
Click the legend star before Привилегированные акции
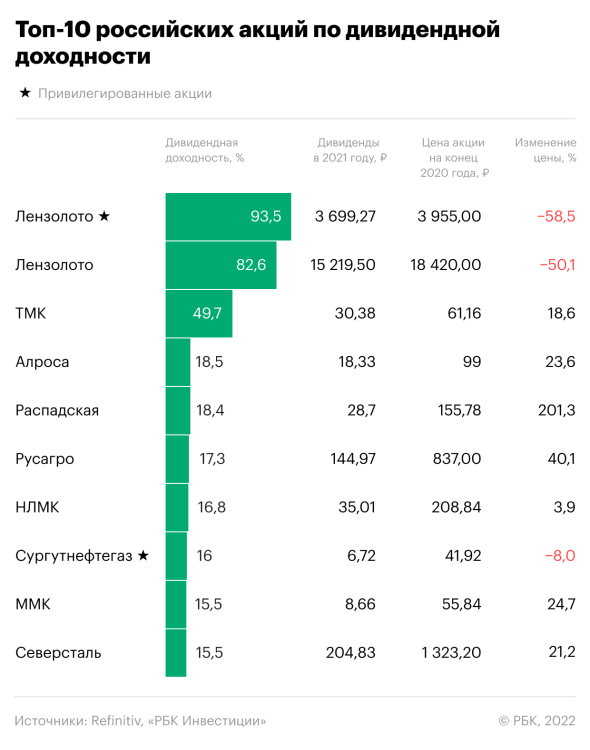pyautogui.click(x=25, y=93)
